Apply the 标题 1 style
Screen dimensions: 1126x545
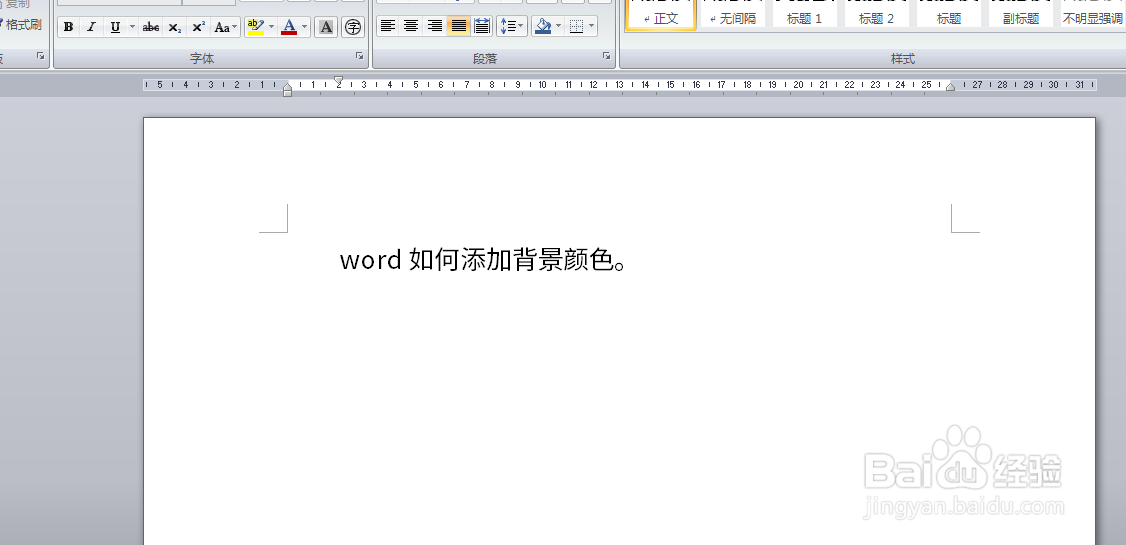click(x=805, y=16)
